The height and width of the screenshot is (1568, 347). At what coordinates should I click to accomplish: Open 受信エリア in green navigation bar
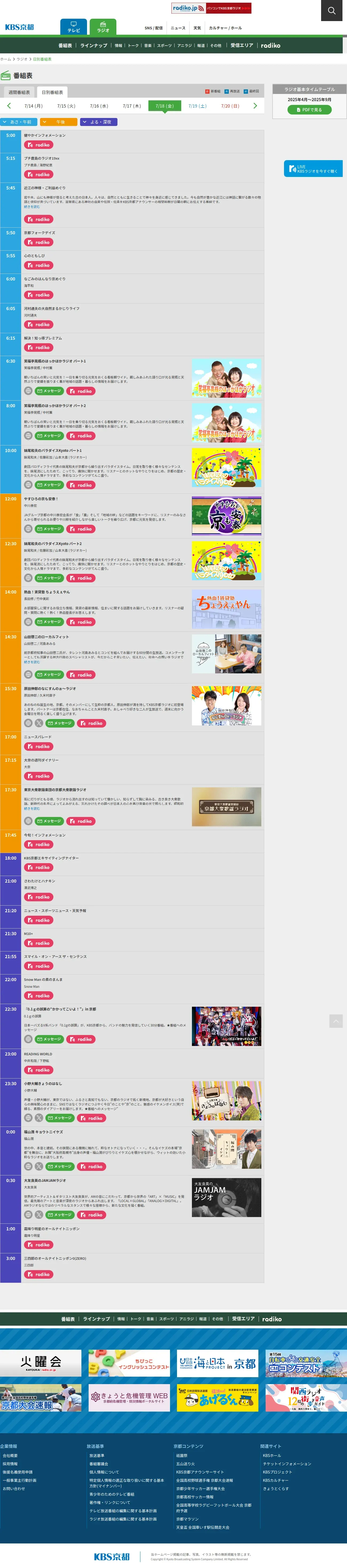pos(242,46)
